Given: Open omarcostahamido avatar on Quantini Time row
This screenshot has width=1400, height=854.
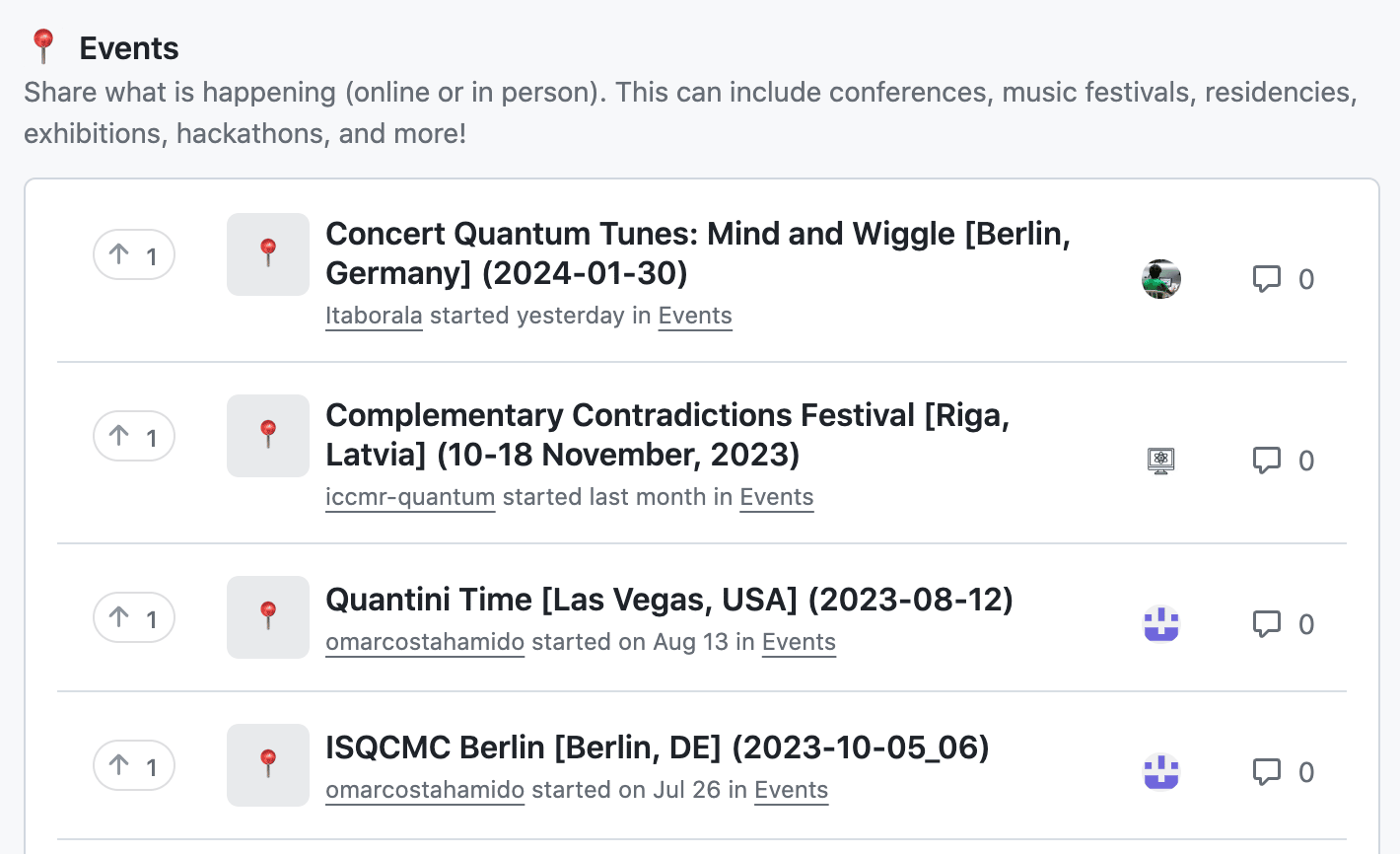Looking at the screenshot, I should coord(1161,624).
